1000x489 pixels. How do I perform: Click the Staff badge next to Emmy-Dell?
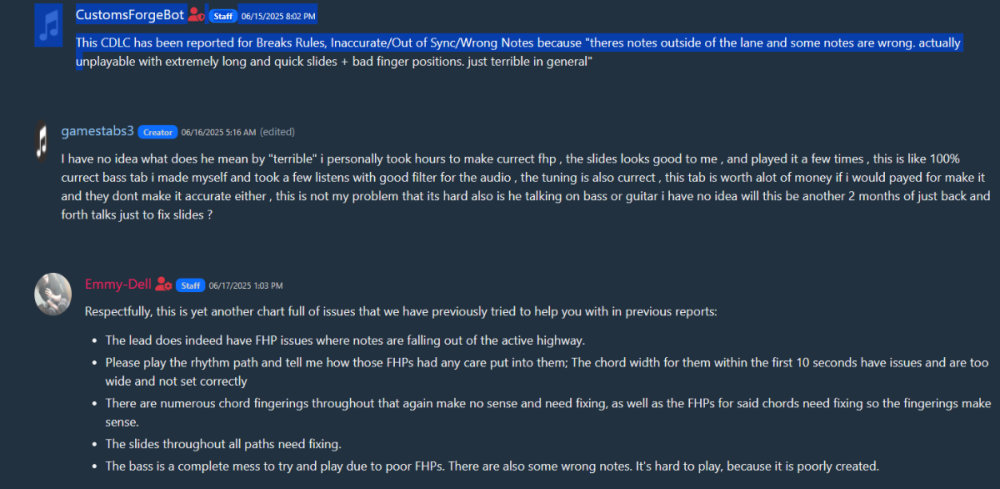(190, 285)
